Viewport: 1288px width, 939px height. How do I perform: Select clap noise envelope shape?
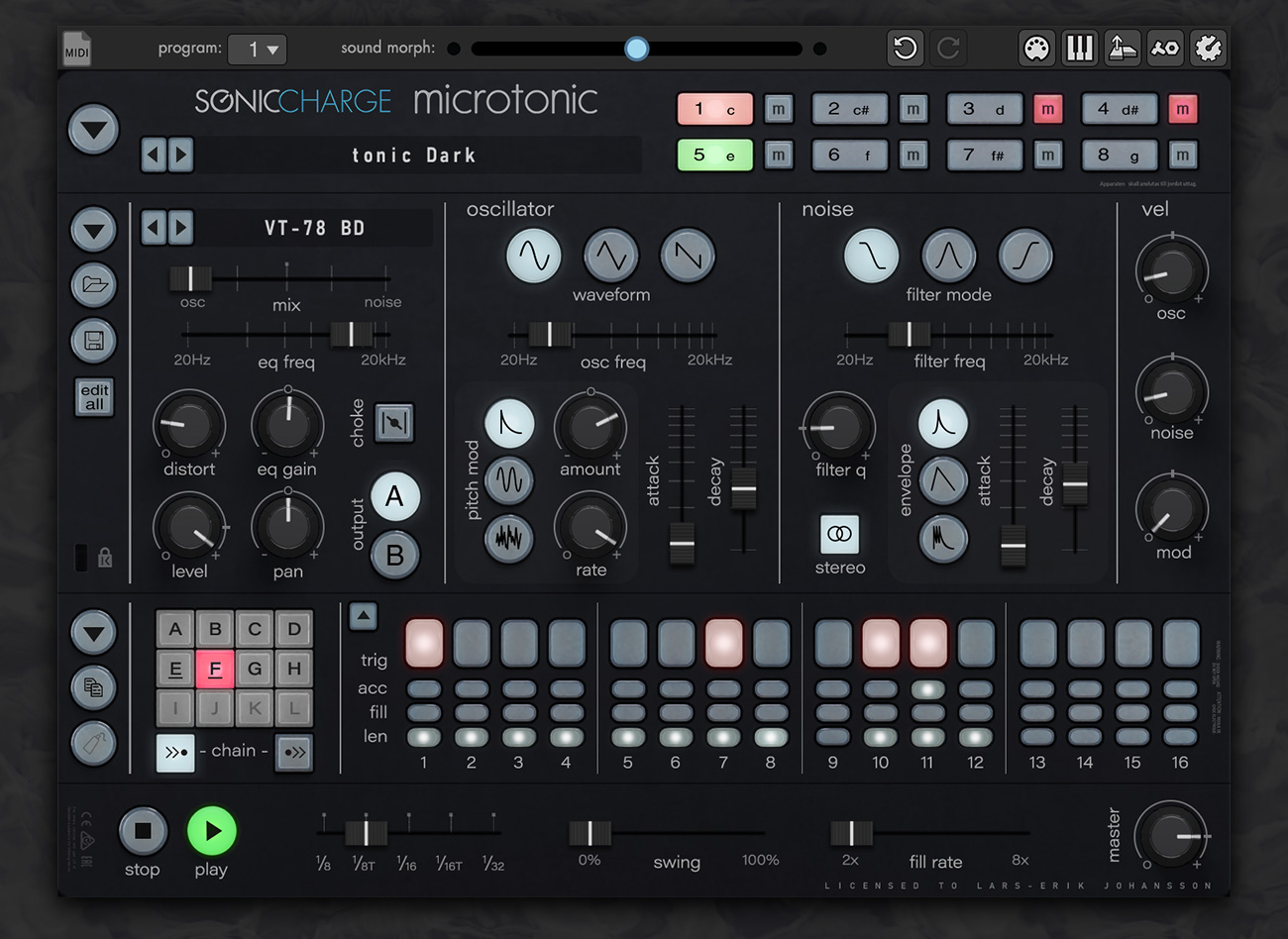943,538
